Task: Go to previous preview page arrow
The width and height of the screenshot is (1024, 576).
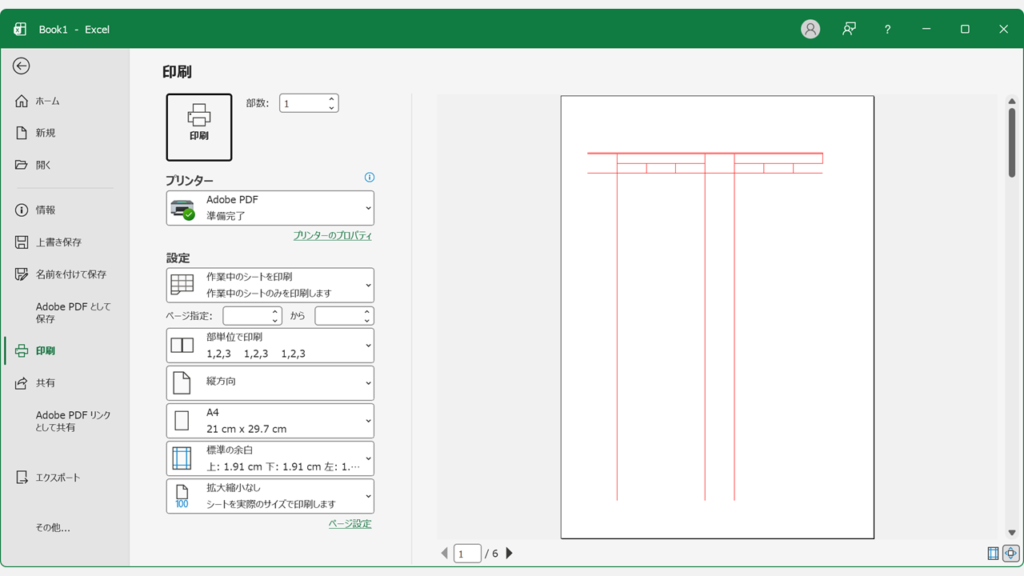Action: [445, 553]
